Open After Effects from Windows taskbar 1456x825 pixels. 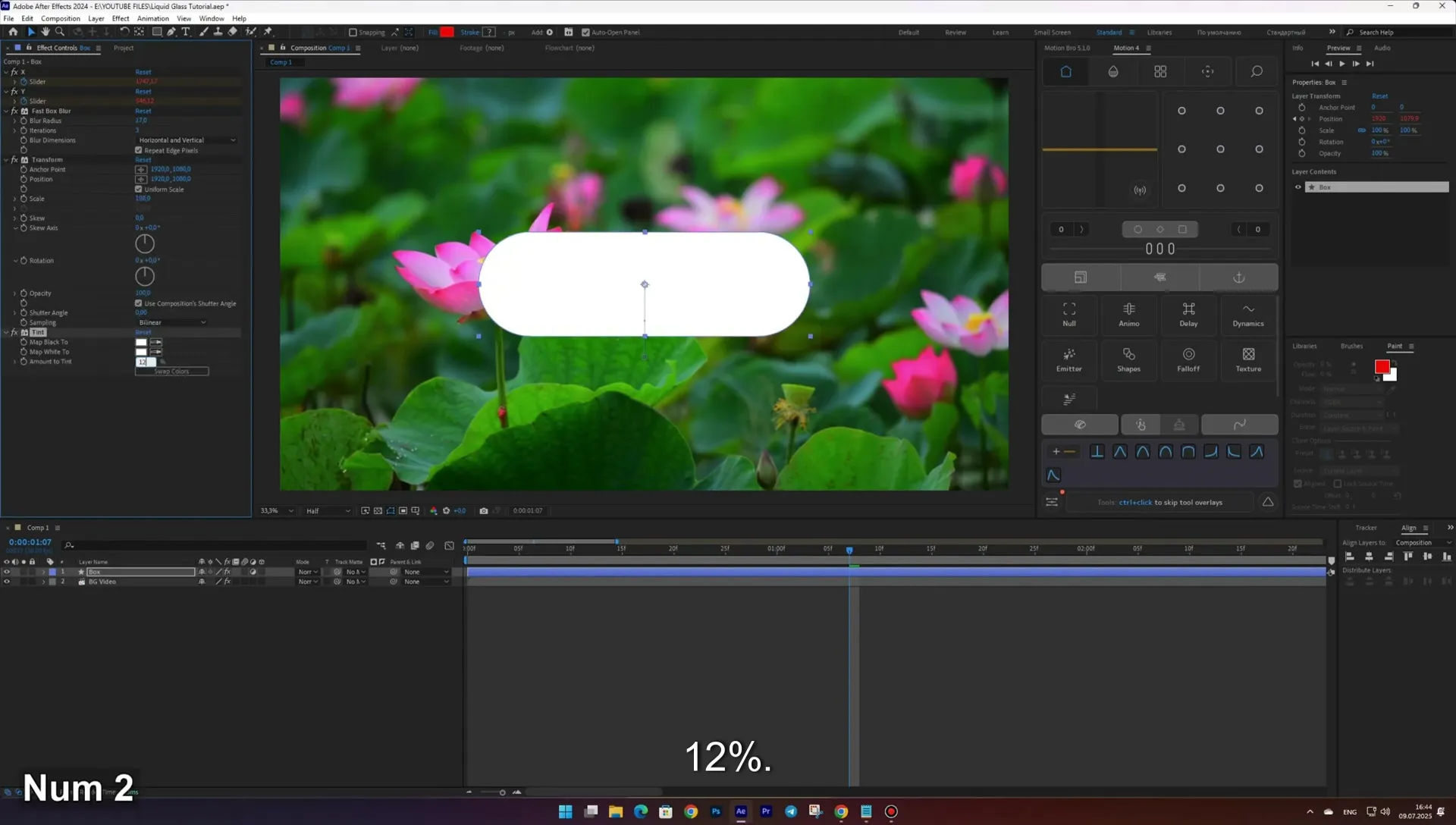click(x=741, y=811)
